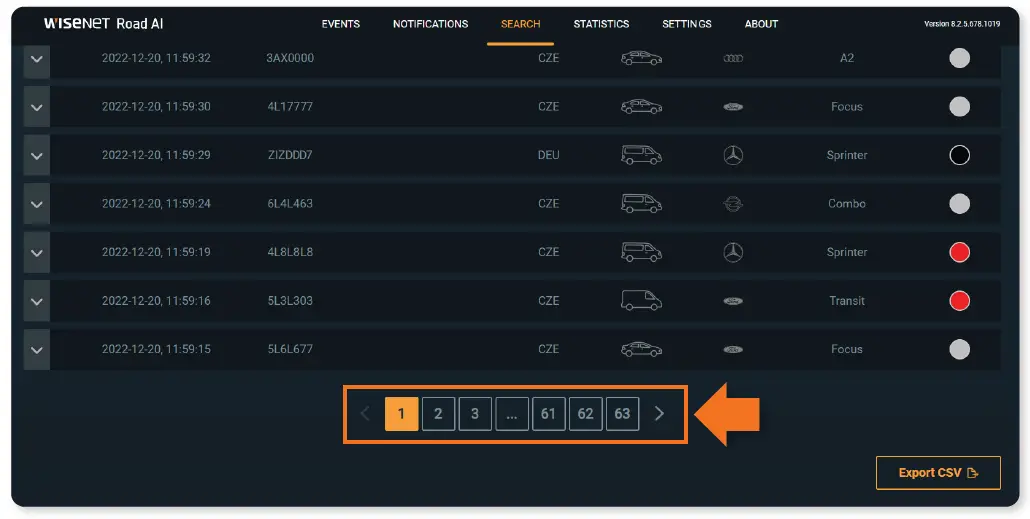1030x519 pixels.
Task: Open the NOTIFICATIONS tab
Action: click(x=431, y=24)
